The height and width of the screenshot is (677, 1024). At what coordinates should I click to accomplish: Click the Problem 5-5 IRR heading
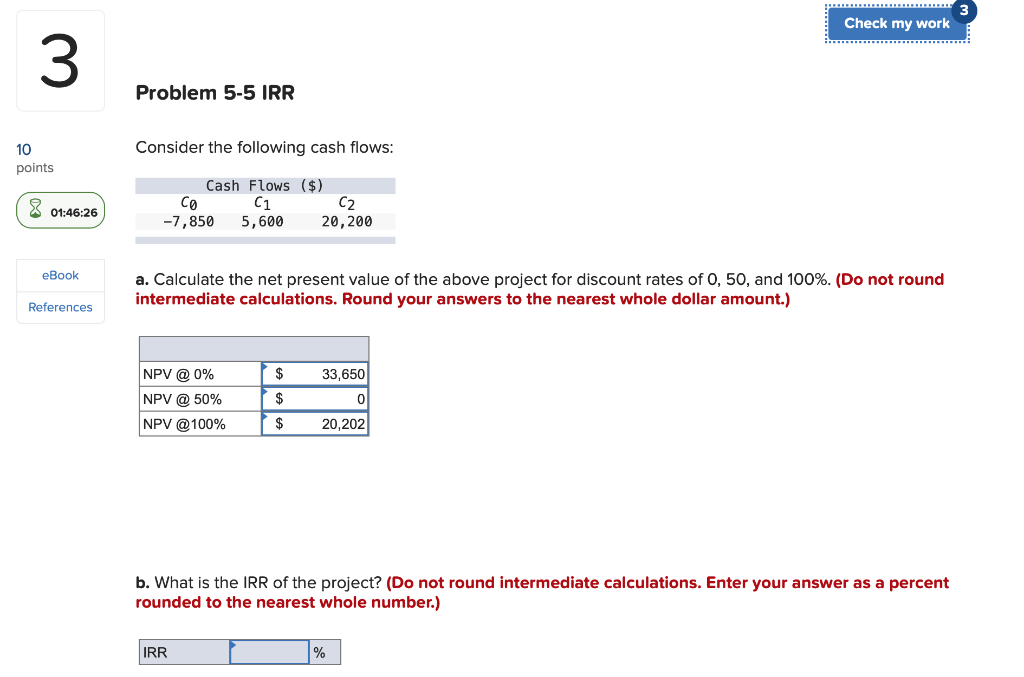[x=214, y=93]
